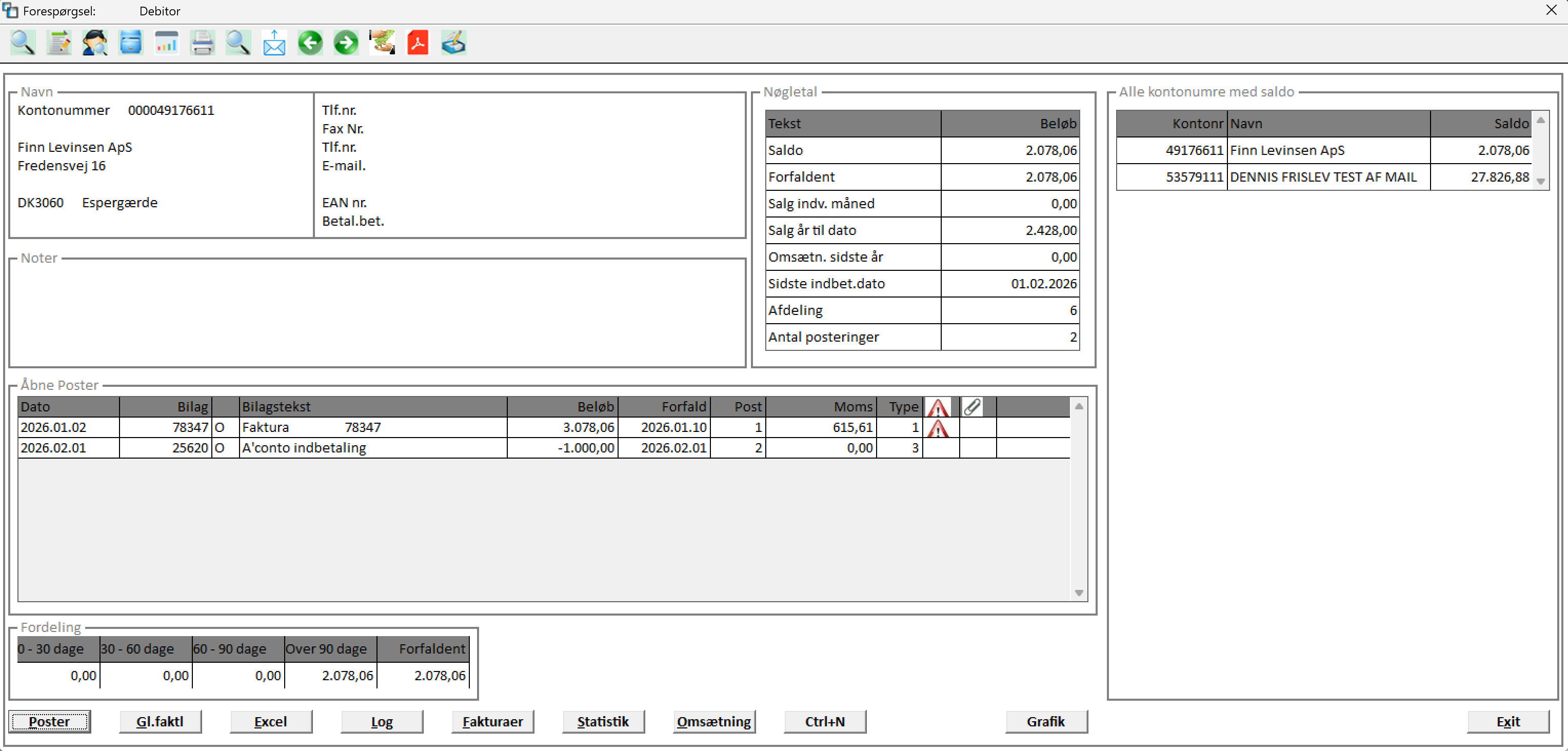Click the Ctrl+N button

tap(825, 721)
